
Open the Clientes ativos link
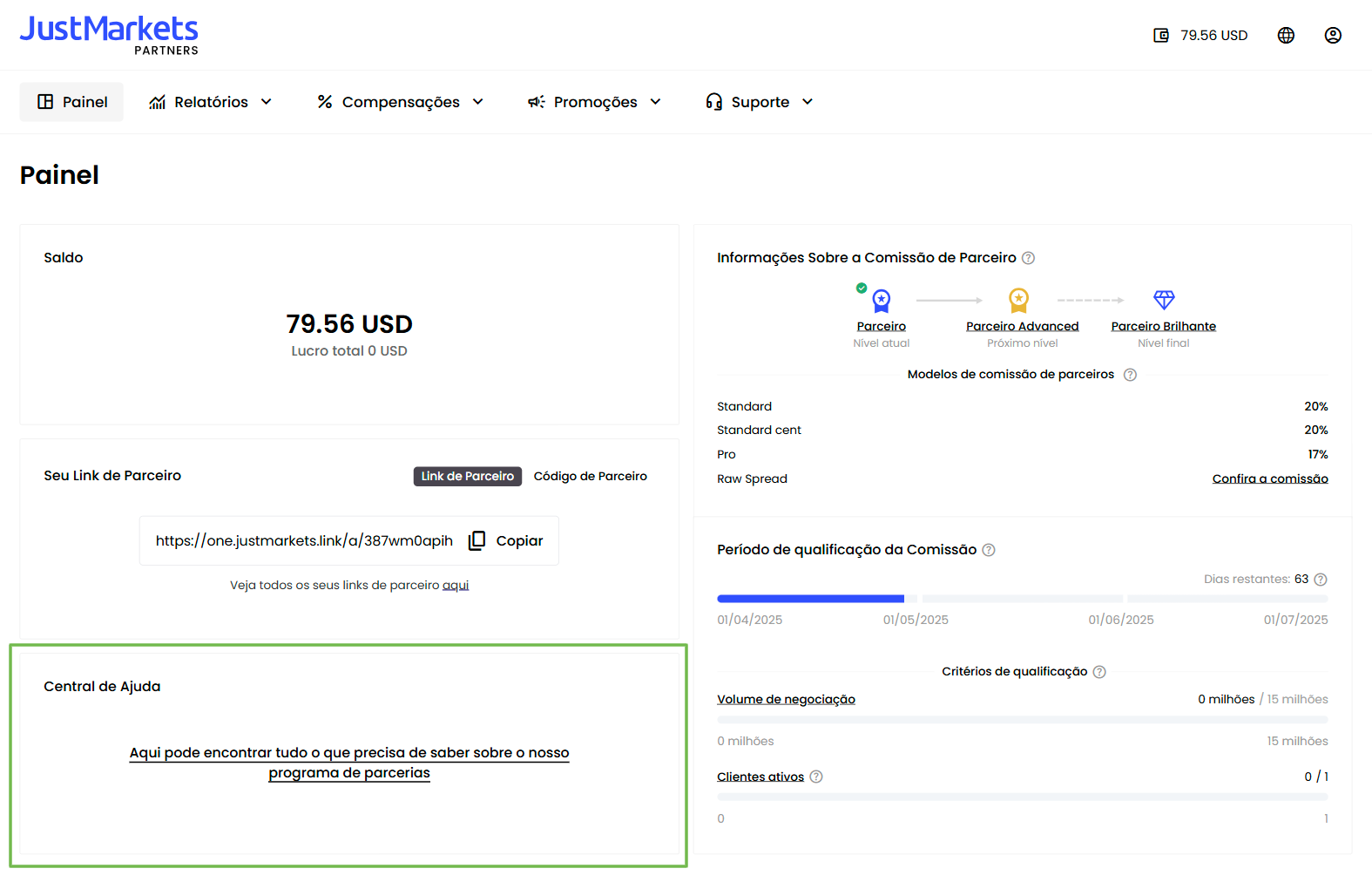760,777
